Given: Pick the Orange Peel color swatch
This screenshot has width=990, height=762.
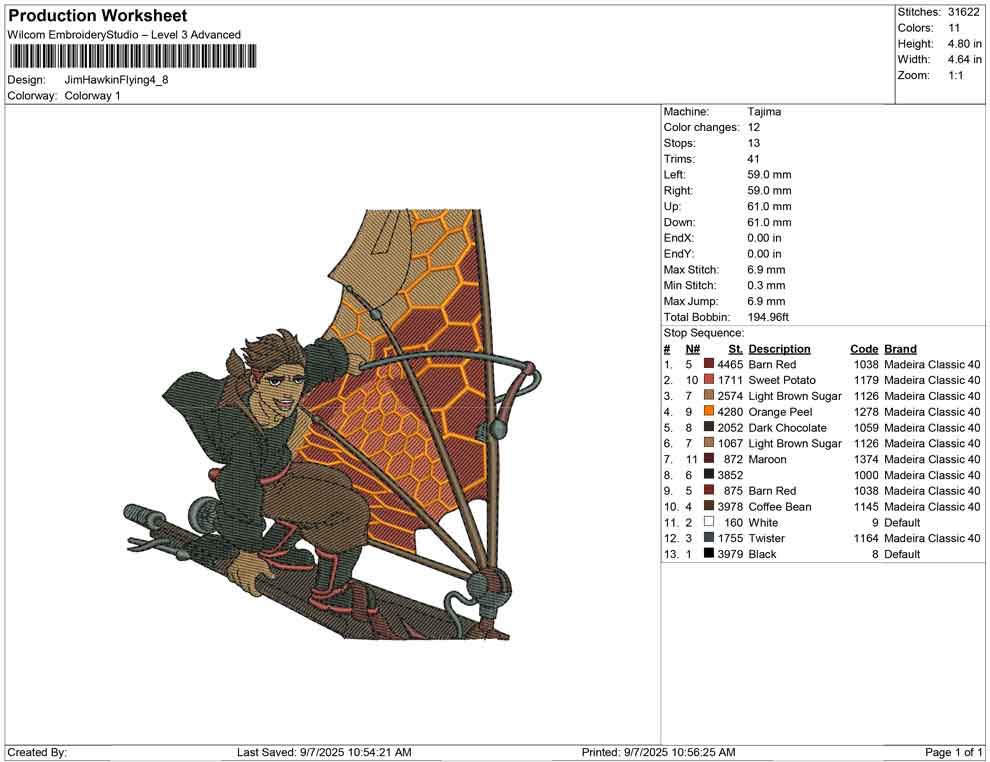Looking at the screenshot, I should click(x=708, y=412).
